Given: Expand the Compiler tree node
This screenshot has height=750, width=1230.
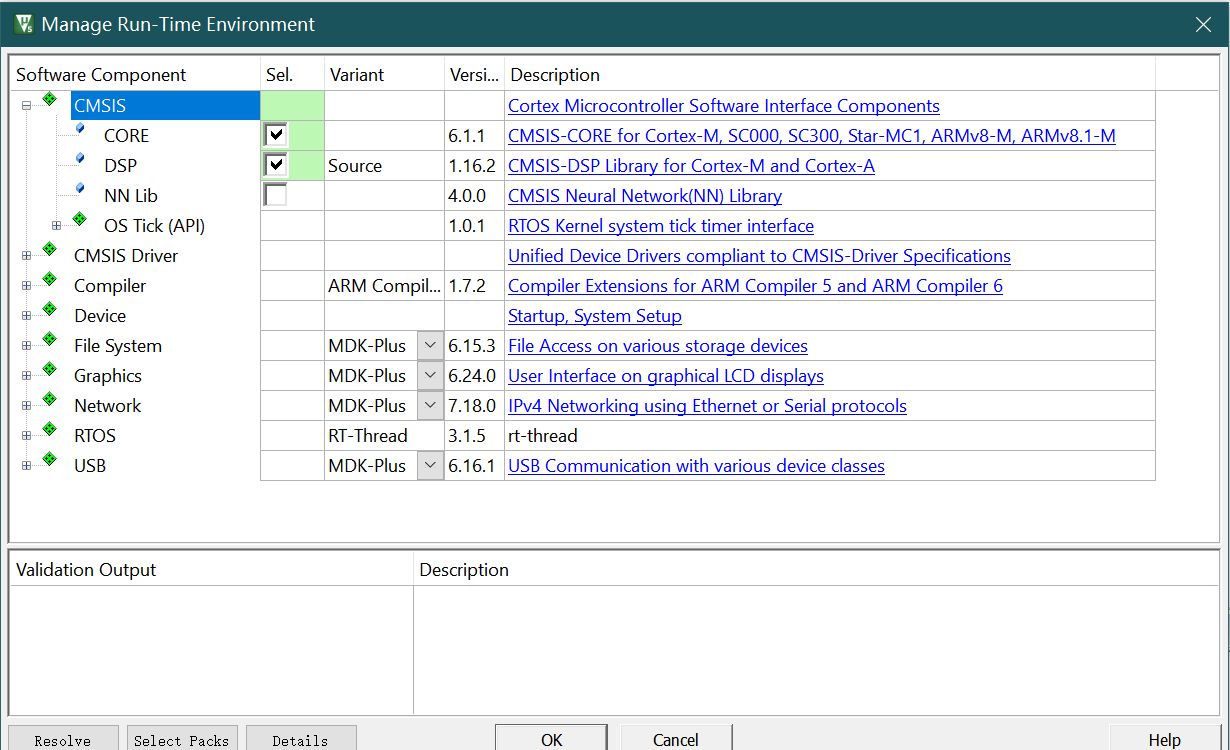Looking at the screenshot, I should point(26,286).
